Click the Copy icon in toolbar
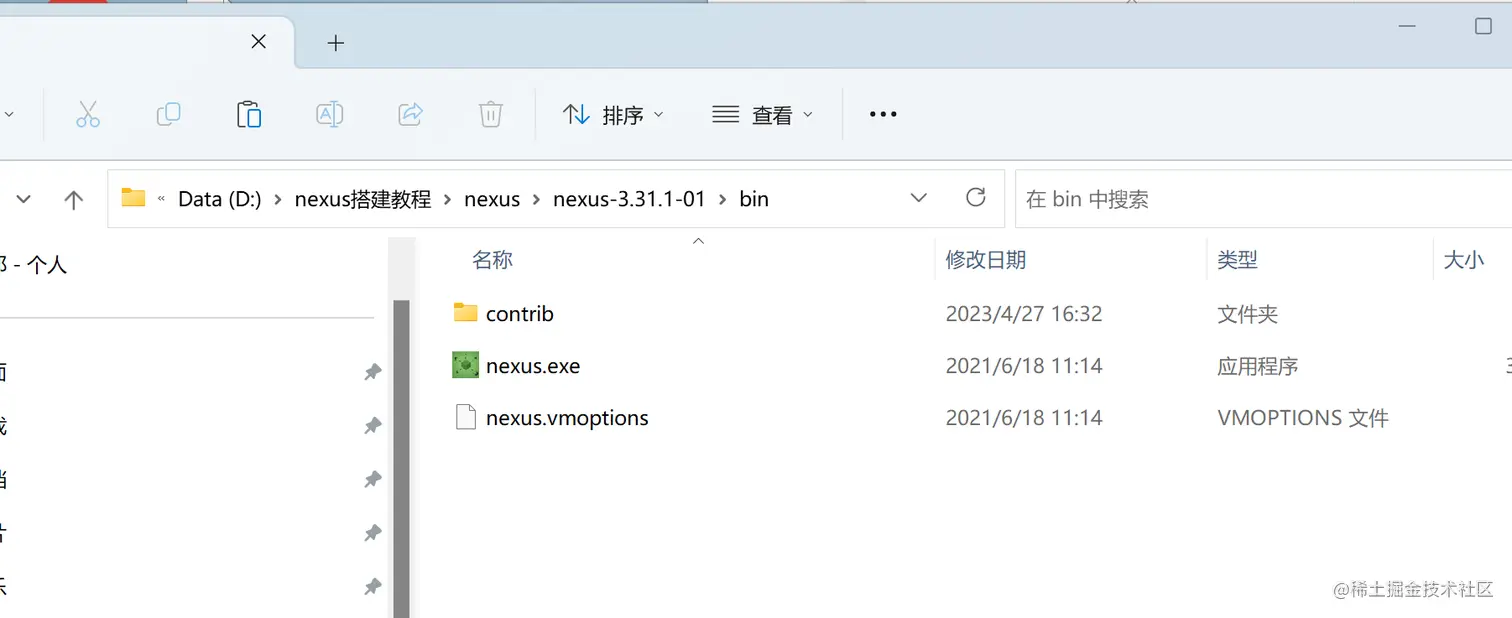 [x=169, y=115]
